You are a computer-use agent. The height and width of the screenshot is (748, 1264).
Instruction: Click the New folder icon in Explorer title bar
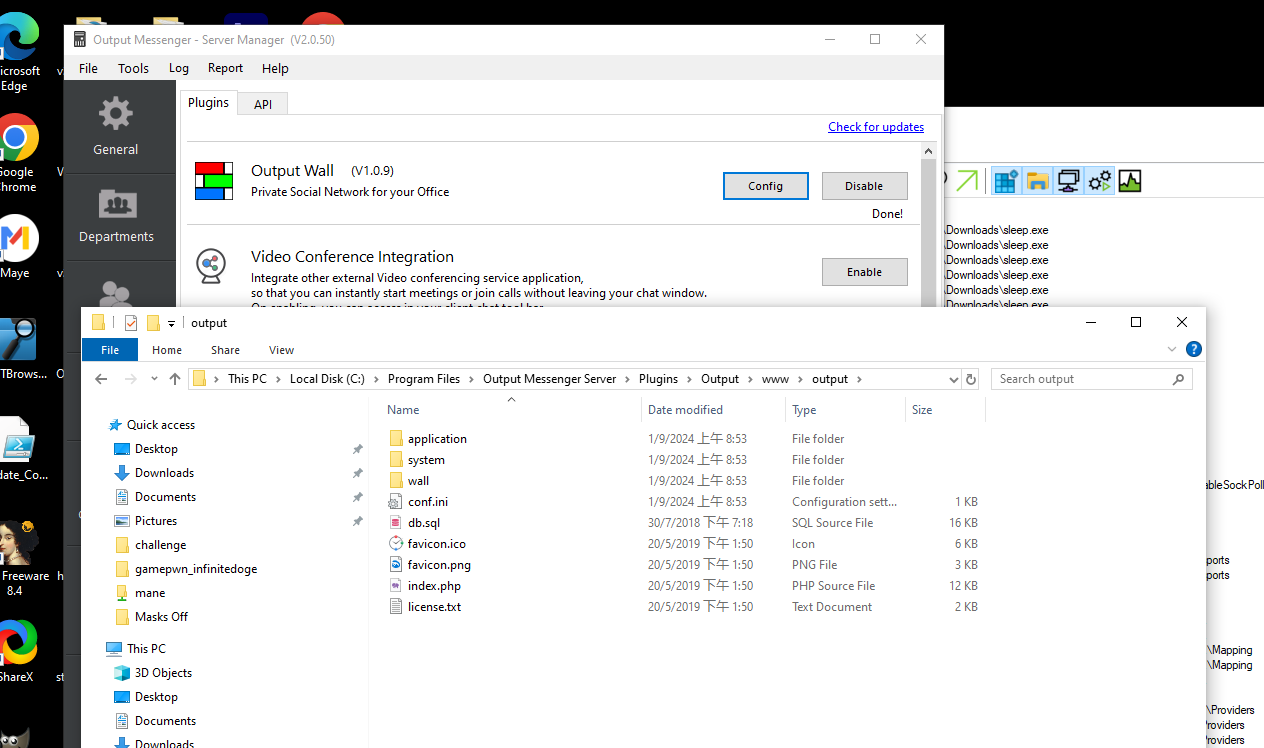click(x=153, y=322)
